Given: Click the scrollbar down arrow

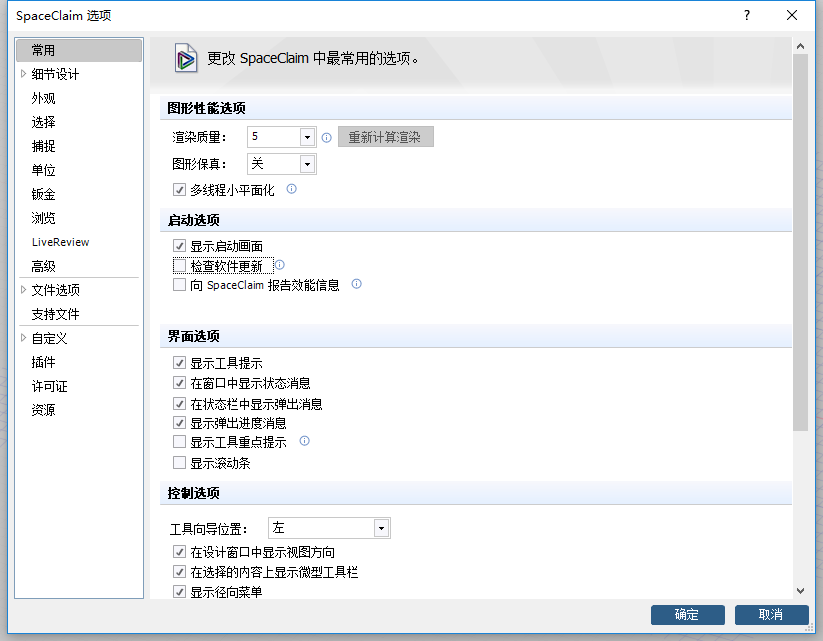Looking at the screenshot, I should (800, 591).
